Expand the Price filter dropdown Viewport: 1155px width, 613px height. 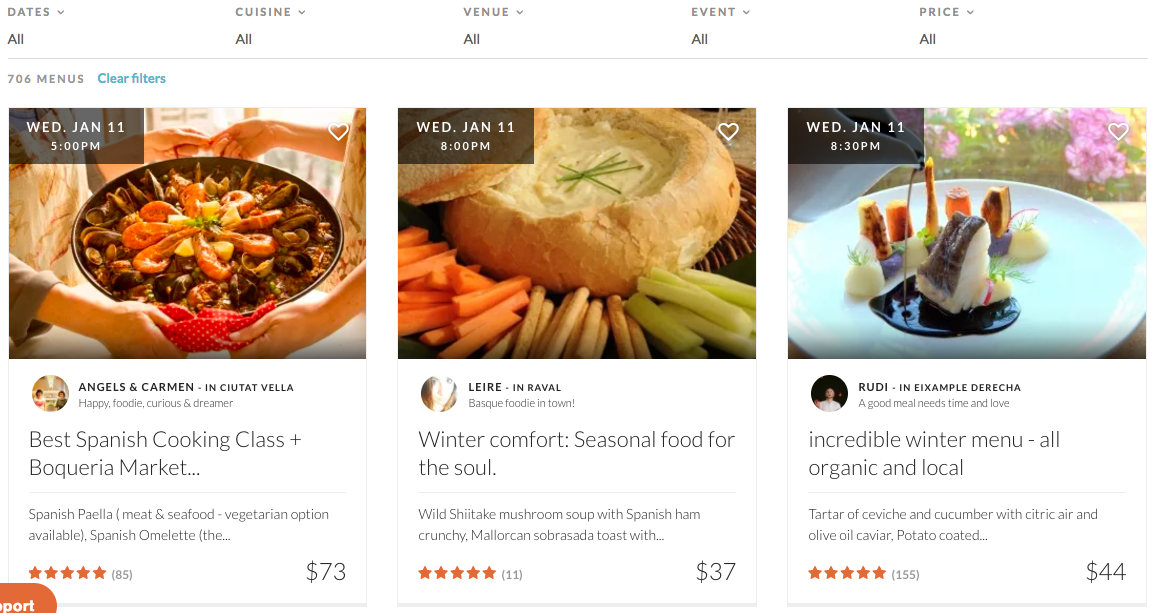(x=946, y=12)
